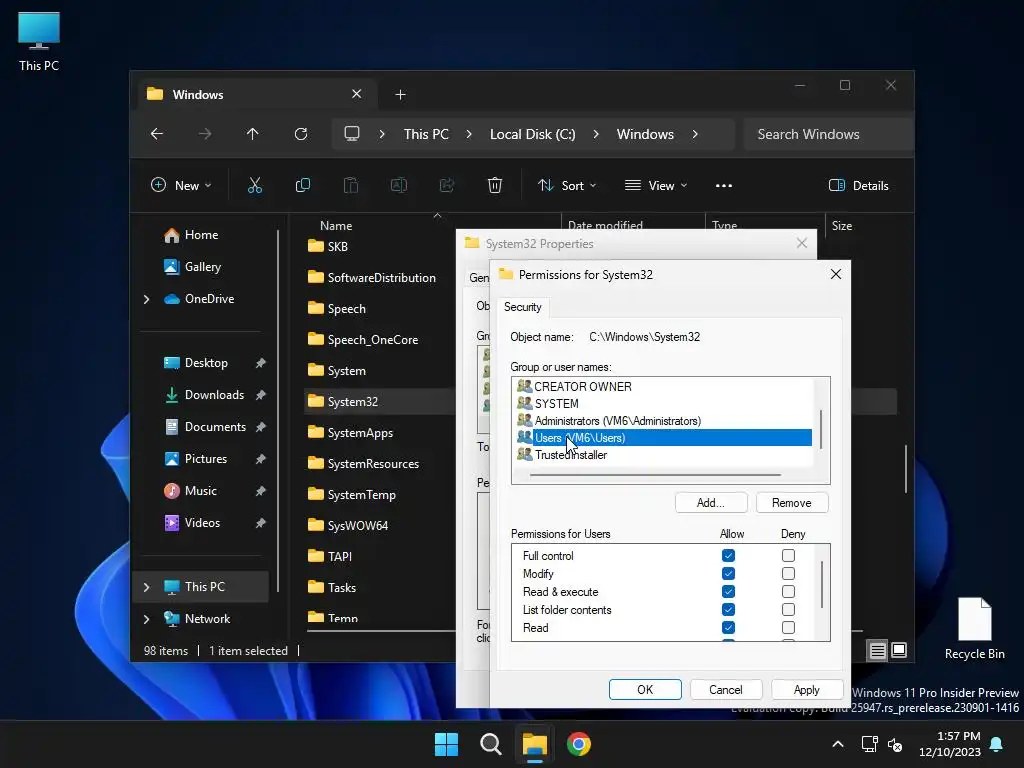Click the Cut scissors icon in toolbar

coord(255,185)
